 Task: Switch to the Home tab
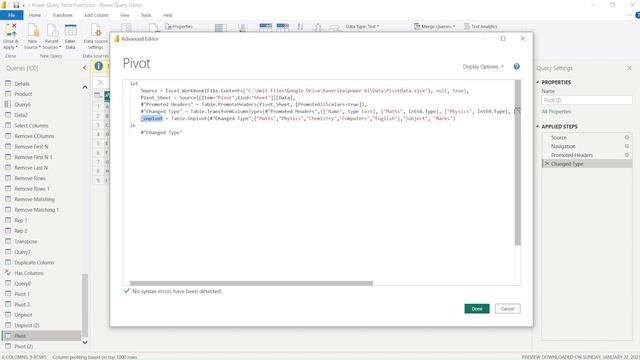tap(35, 15)
